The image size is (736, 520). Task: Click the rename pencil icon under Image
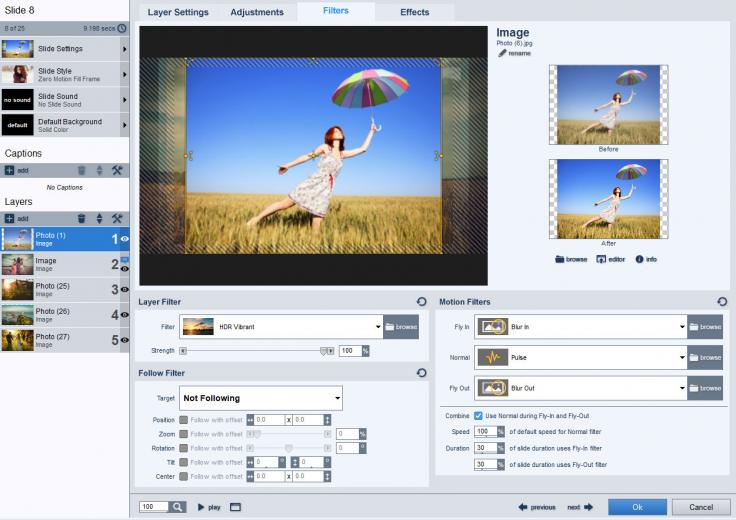pos(503,53)
